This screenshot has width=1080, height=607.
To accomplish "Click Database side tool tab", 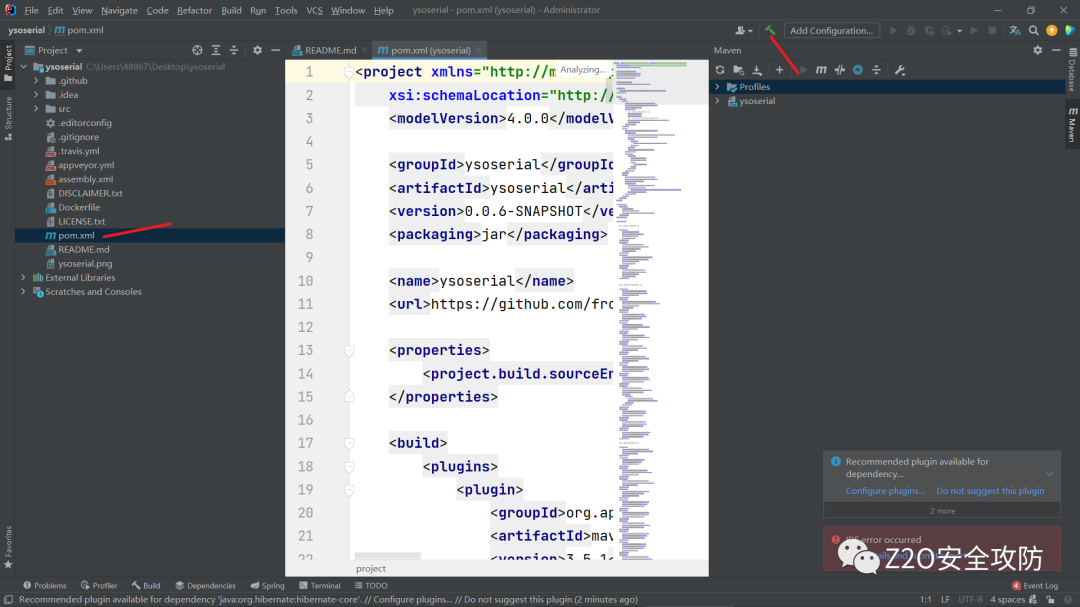I will click(x=1072, y=70).
